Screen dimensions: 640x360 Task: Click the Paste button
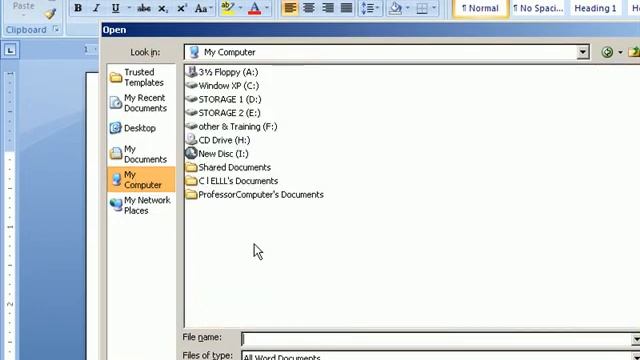click(23, 8)
